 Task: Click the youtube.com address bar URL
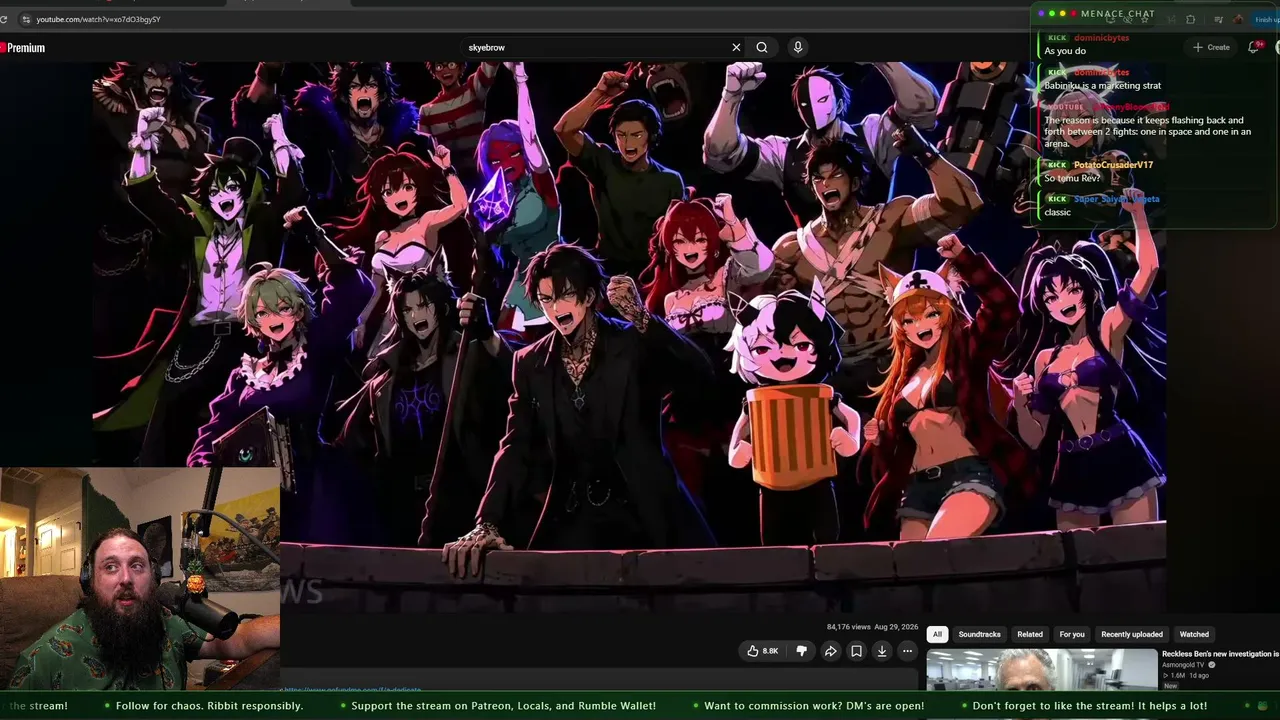98,19
